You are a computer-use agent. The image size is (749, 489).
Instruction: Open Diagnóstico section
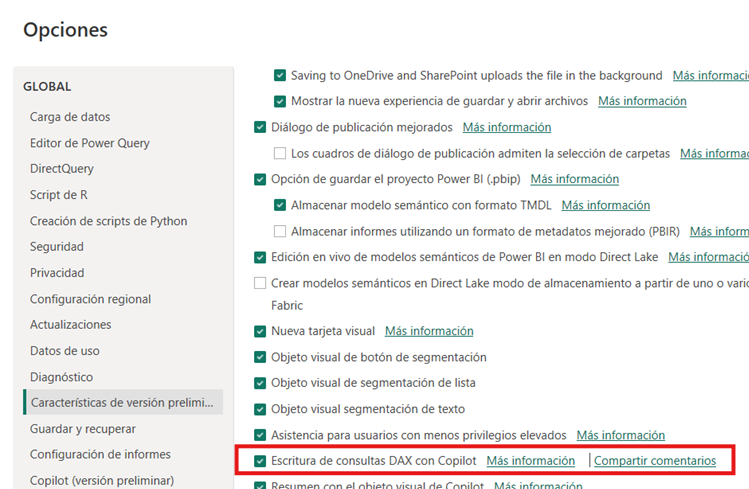point(61,377)
